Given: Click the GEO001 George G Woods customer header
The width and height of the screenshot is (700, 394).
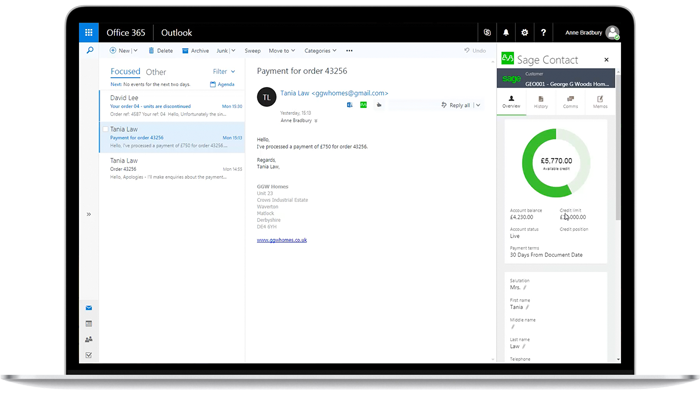Looking at the screenshot, I should click(x=556, y=79).
